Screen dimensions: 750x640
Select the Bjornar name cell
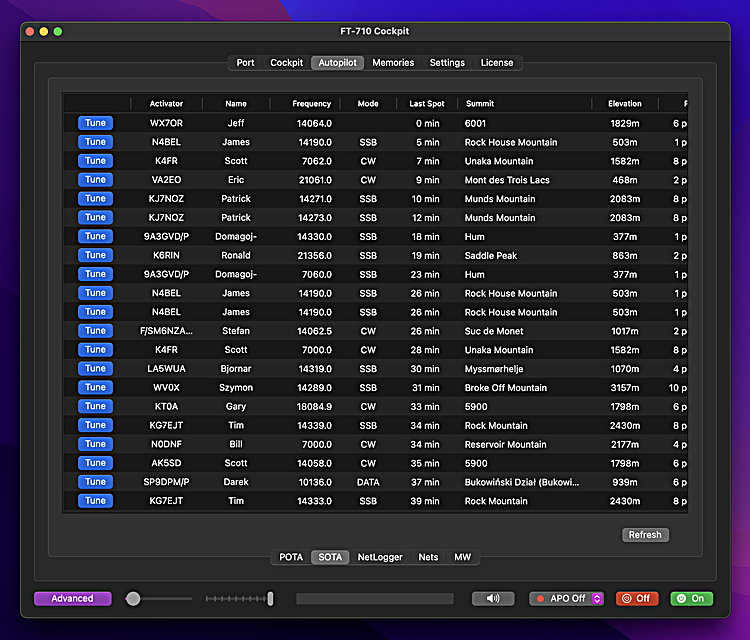[x=236, y=369]
